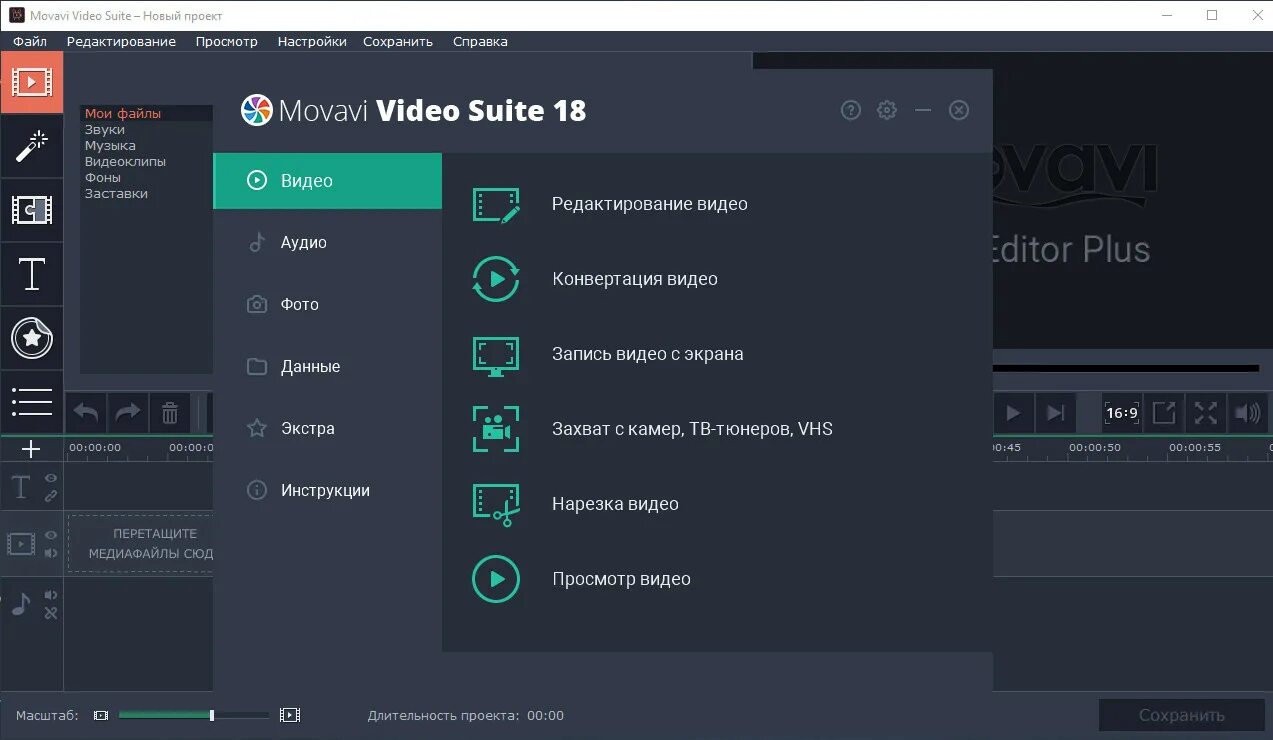Open the 16:9 aspect ratio selector
Viewport: 1273px width, 740px height.
coord(1122,413)
